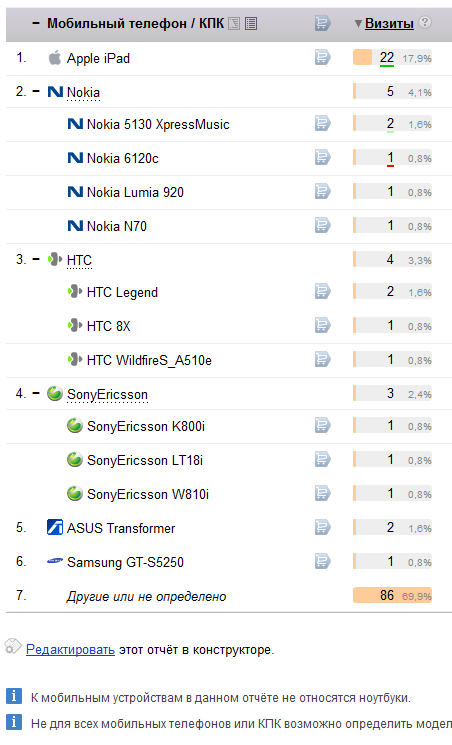Click the cart icon beside ASUS Transformer
The width and height of the screenshot is (452, 745).
tap(322, 527)
